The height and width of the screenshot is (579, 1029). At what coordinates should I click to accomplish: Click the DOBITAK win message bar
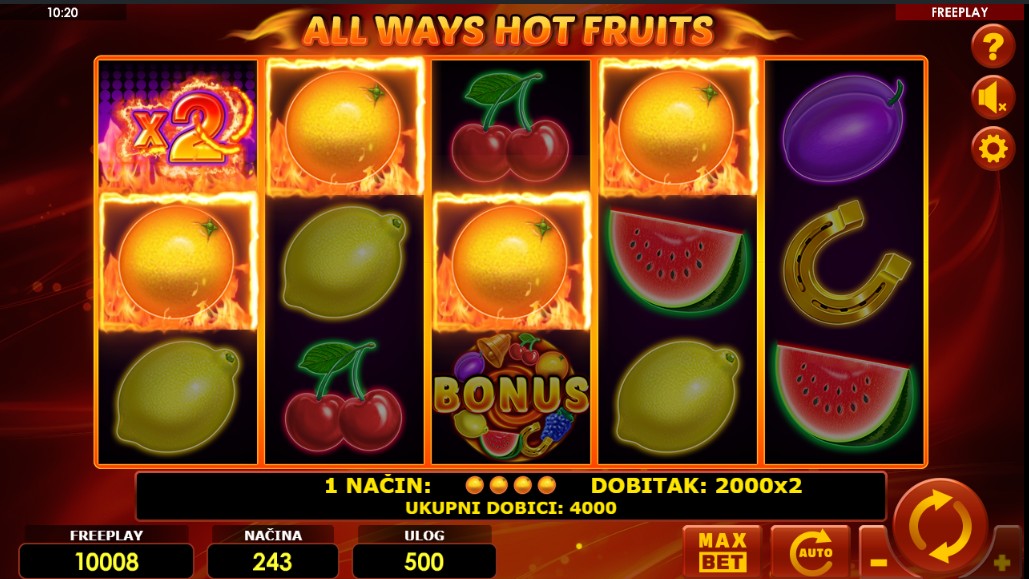coord(511,496)
